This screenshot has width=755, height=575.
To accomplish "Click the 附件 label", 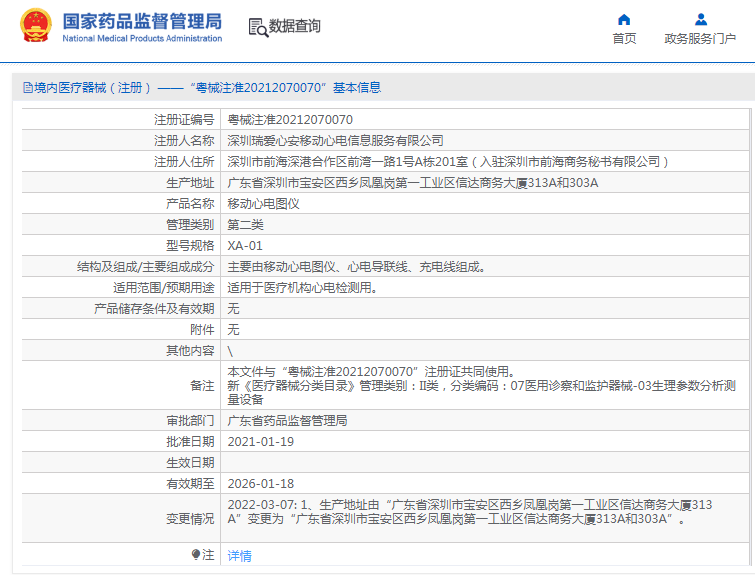I will pos(202,330).
